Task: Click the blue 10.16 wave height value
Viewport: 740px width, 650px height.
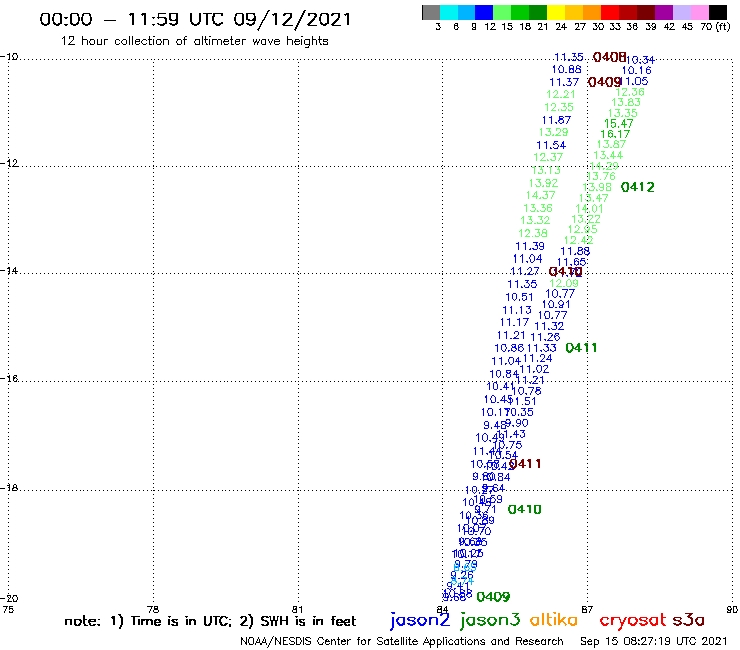Action: click(x=636, y=70)
